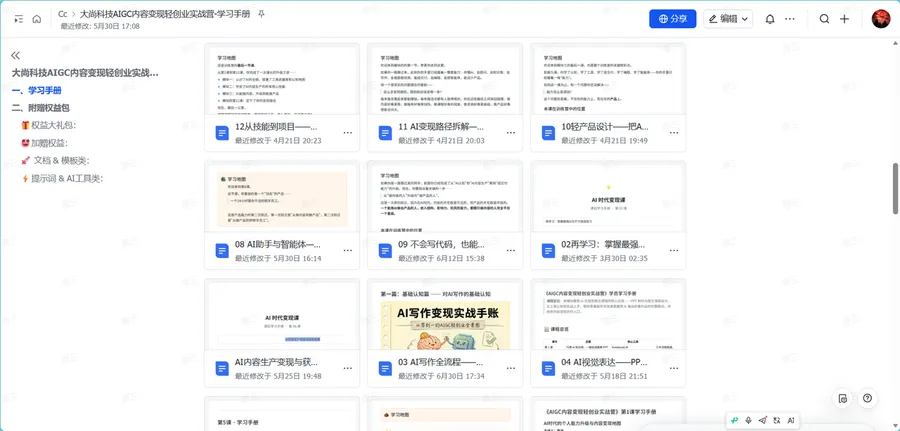Open the document security floating button

(843, 399)
